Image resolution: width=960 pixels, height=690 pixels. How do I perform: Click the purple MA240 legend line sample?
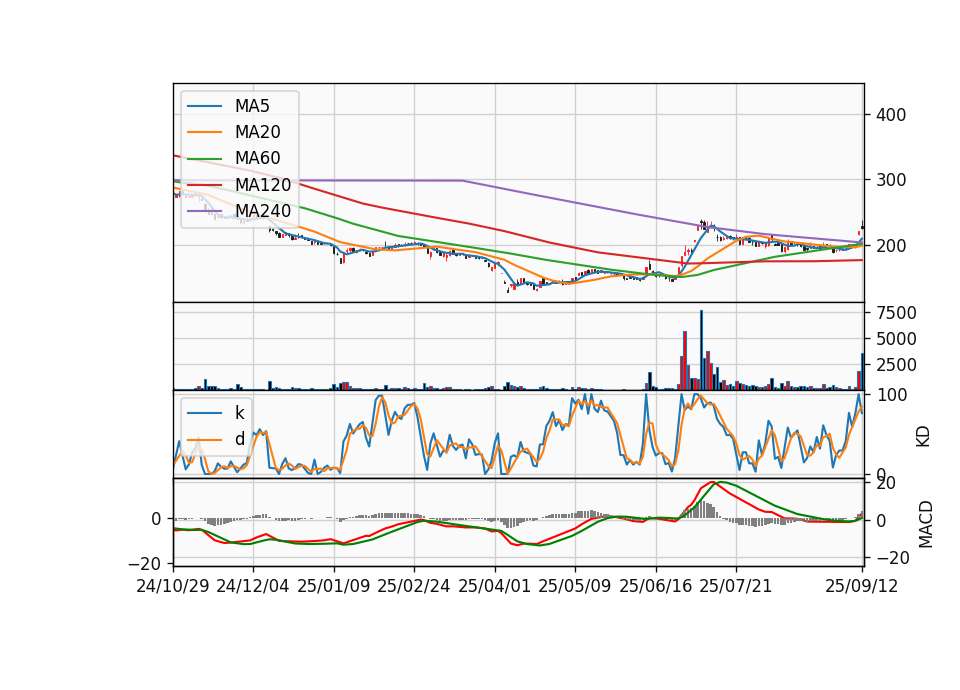(x=204, y=211)
